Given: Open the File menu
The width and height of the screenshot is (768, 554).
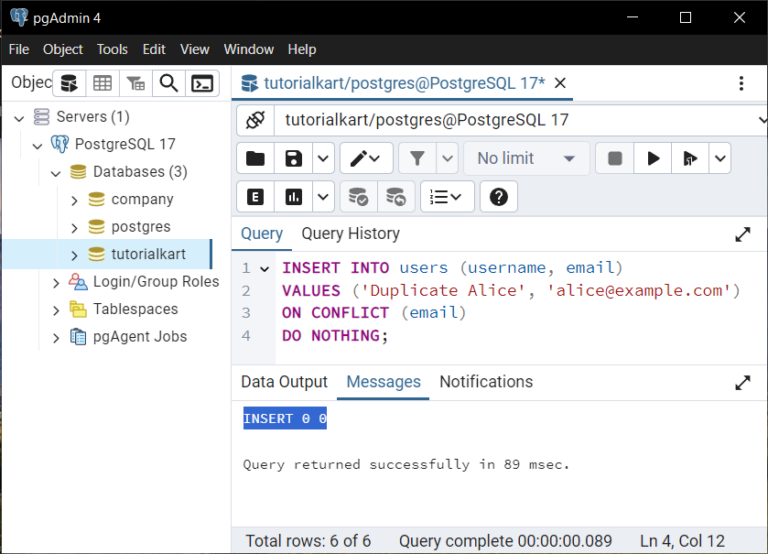Looking at the screenshot, I should click(19, 49).
